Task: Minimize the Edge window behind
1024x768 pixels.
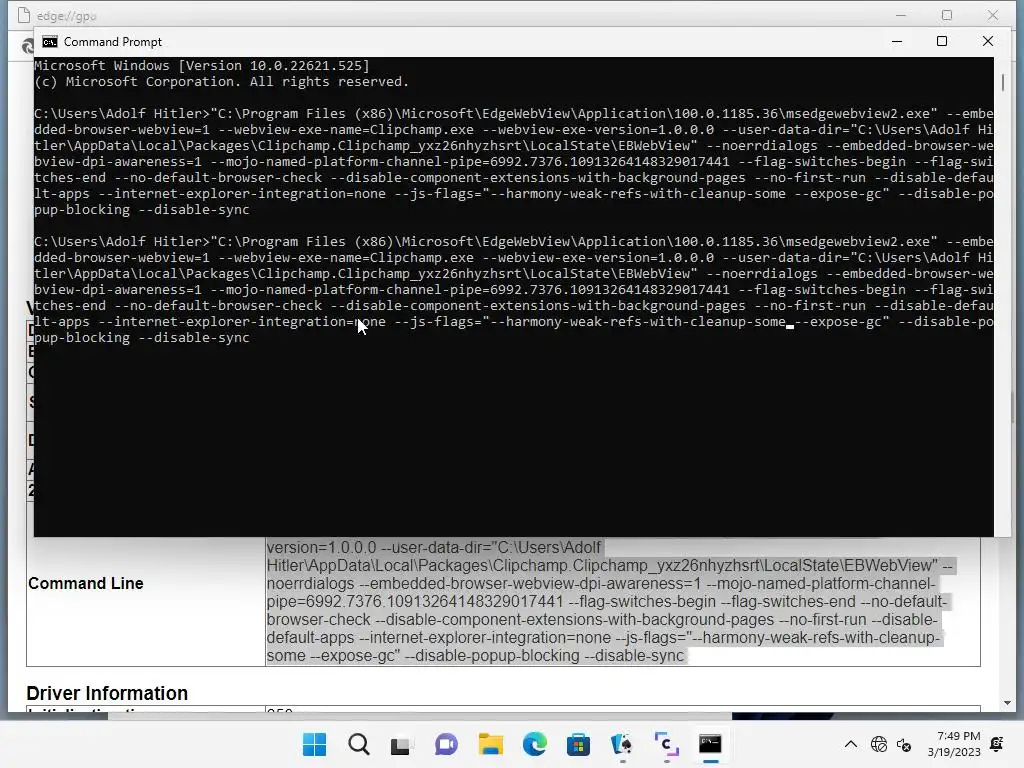Action: tap(901, 14)
